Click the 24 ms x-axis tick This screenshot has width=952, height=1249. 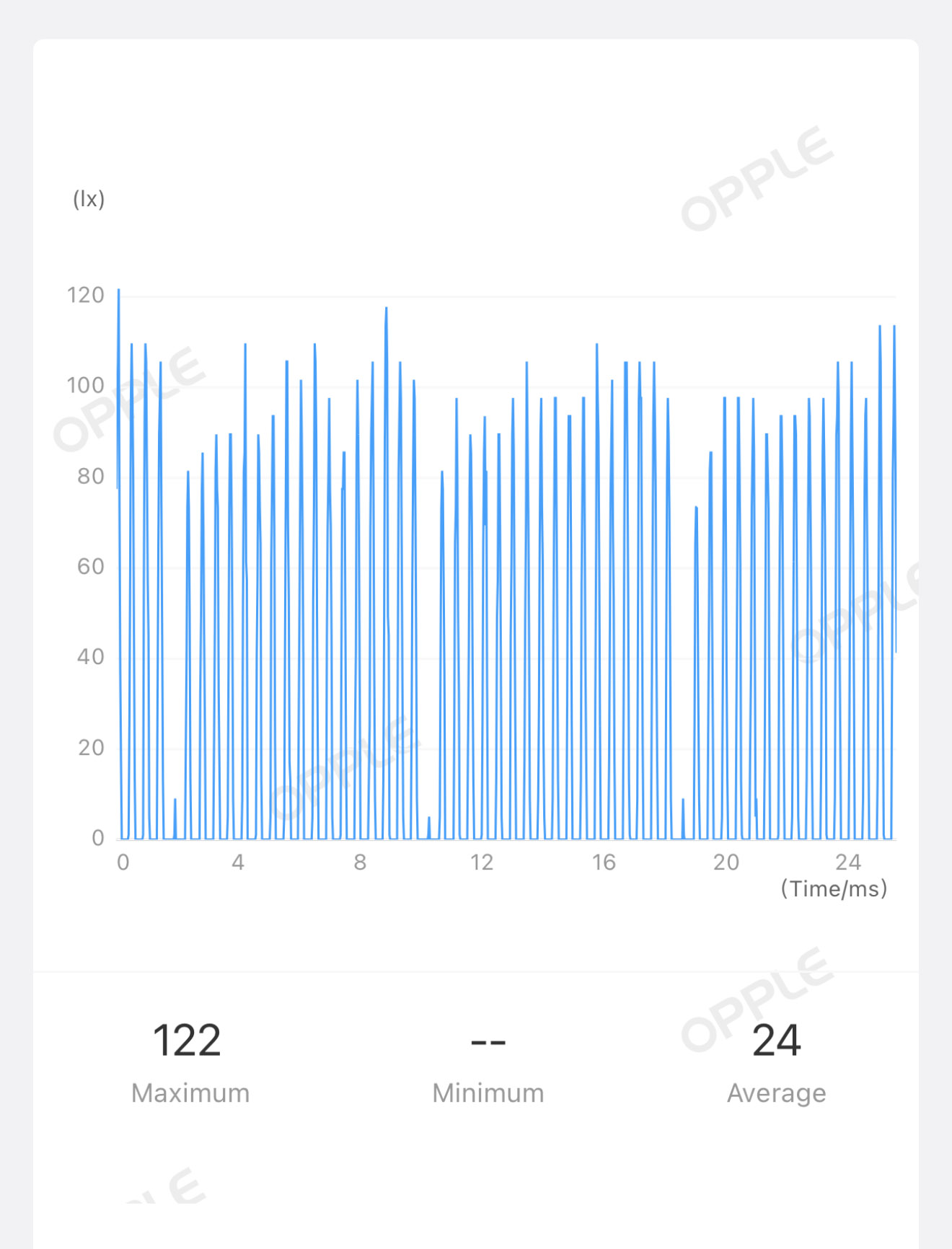[848, 862]
